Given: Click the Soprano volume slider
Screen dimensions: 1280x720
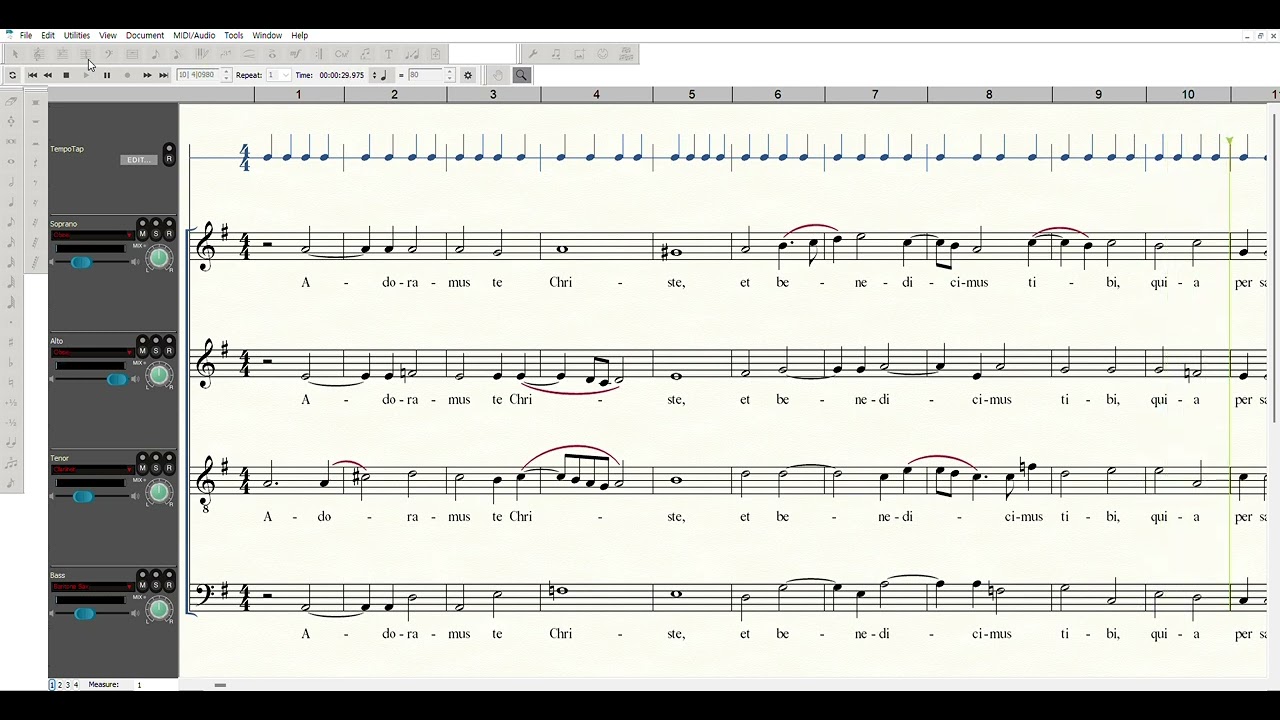Looking at the screenshot, I should point(81,262).
